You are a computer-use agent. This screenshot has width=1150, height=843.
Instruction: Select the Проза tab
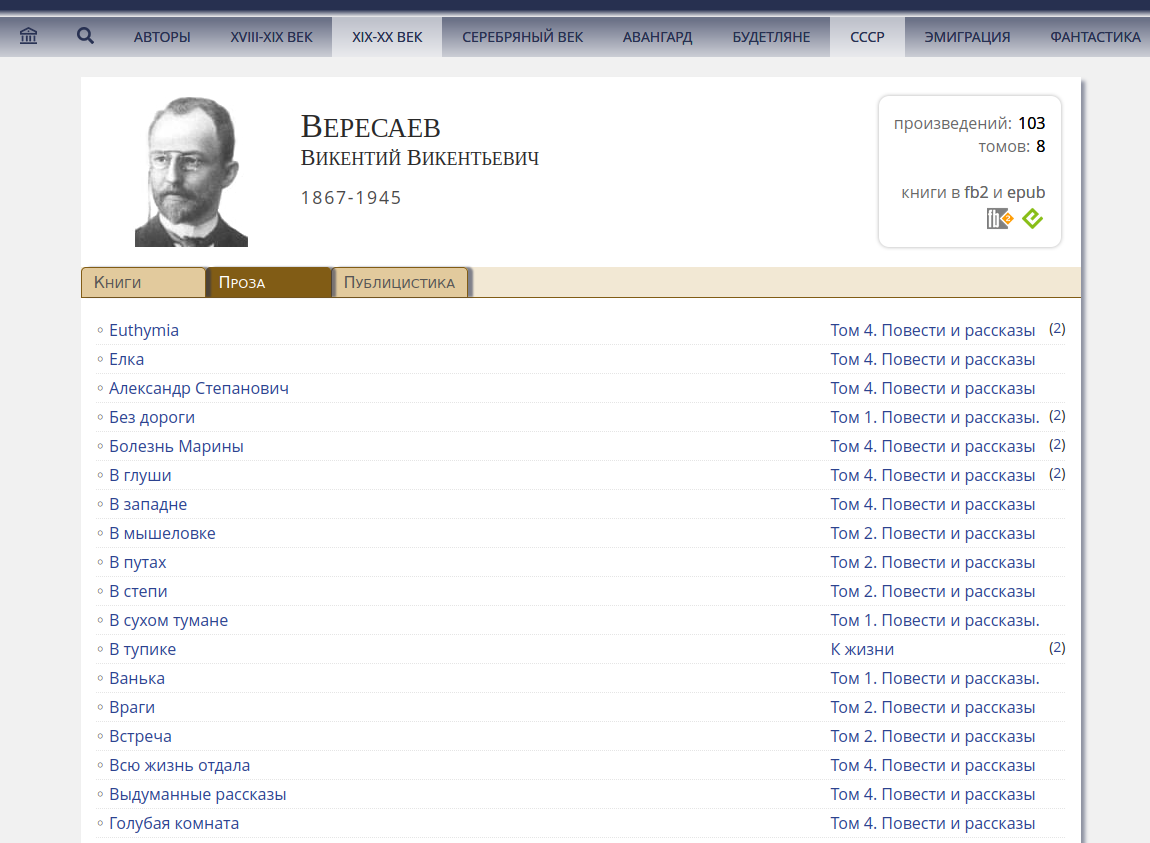pyautogui.click(x=268, y=283)
